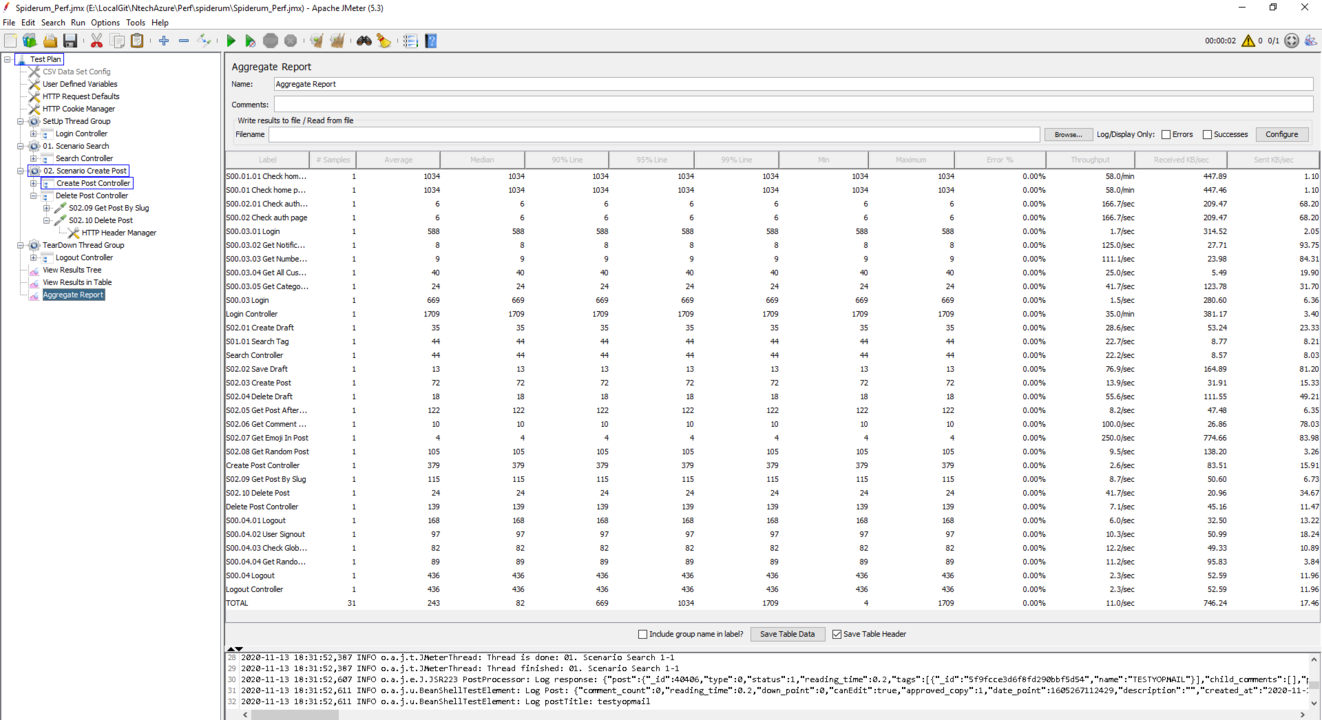This screenshot has height=720, width=1322.
Task: Reset search with yellow broom icon
Action: pos(384,41)
